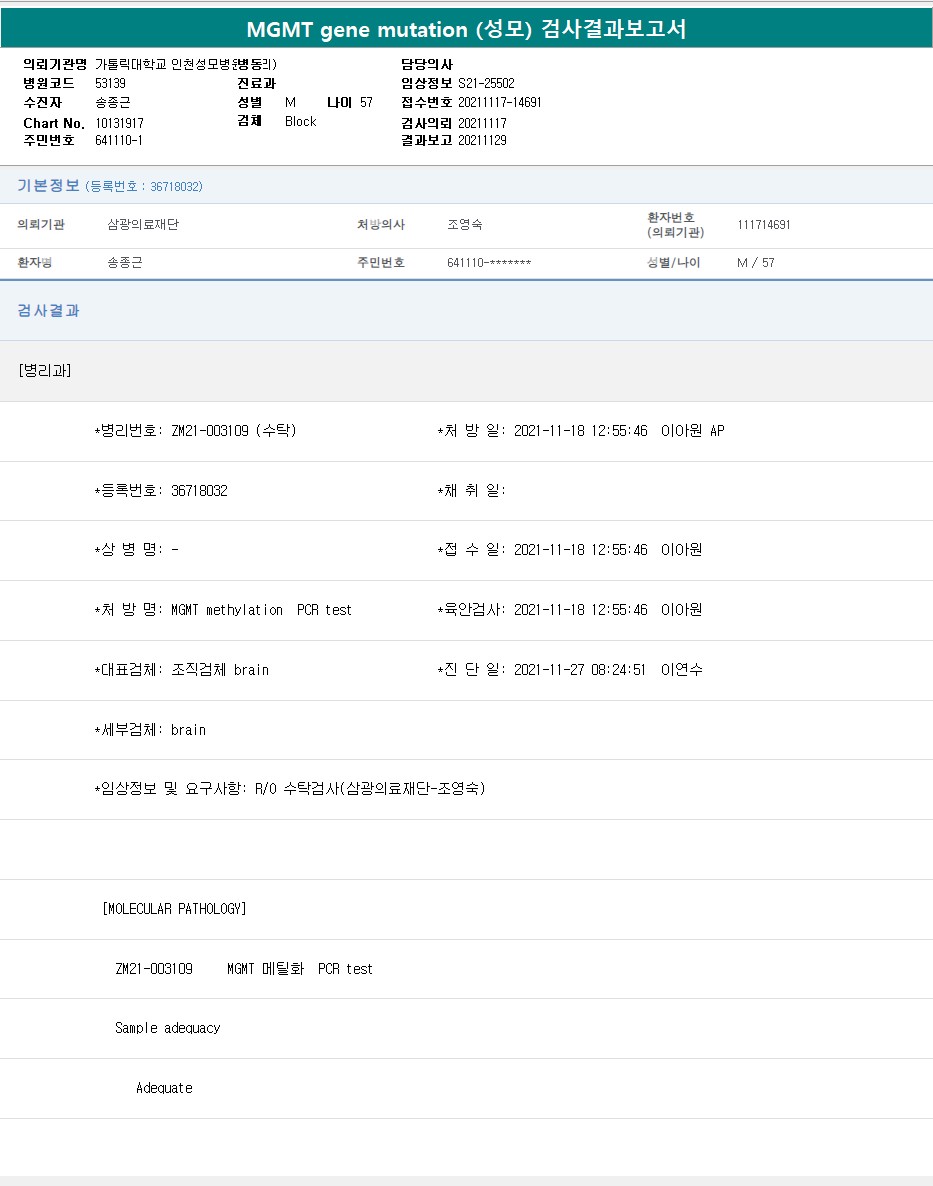Click 삼광의료재단 in the 의뢰기관 field

tap(142, 225)
